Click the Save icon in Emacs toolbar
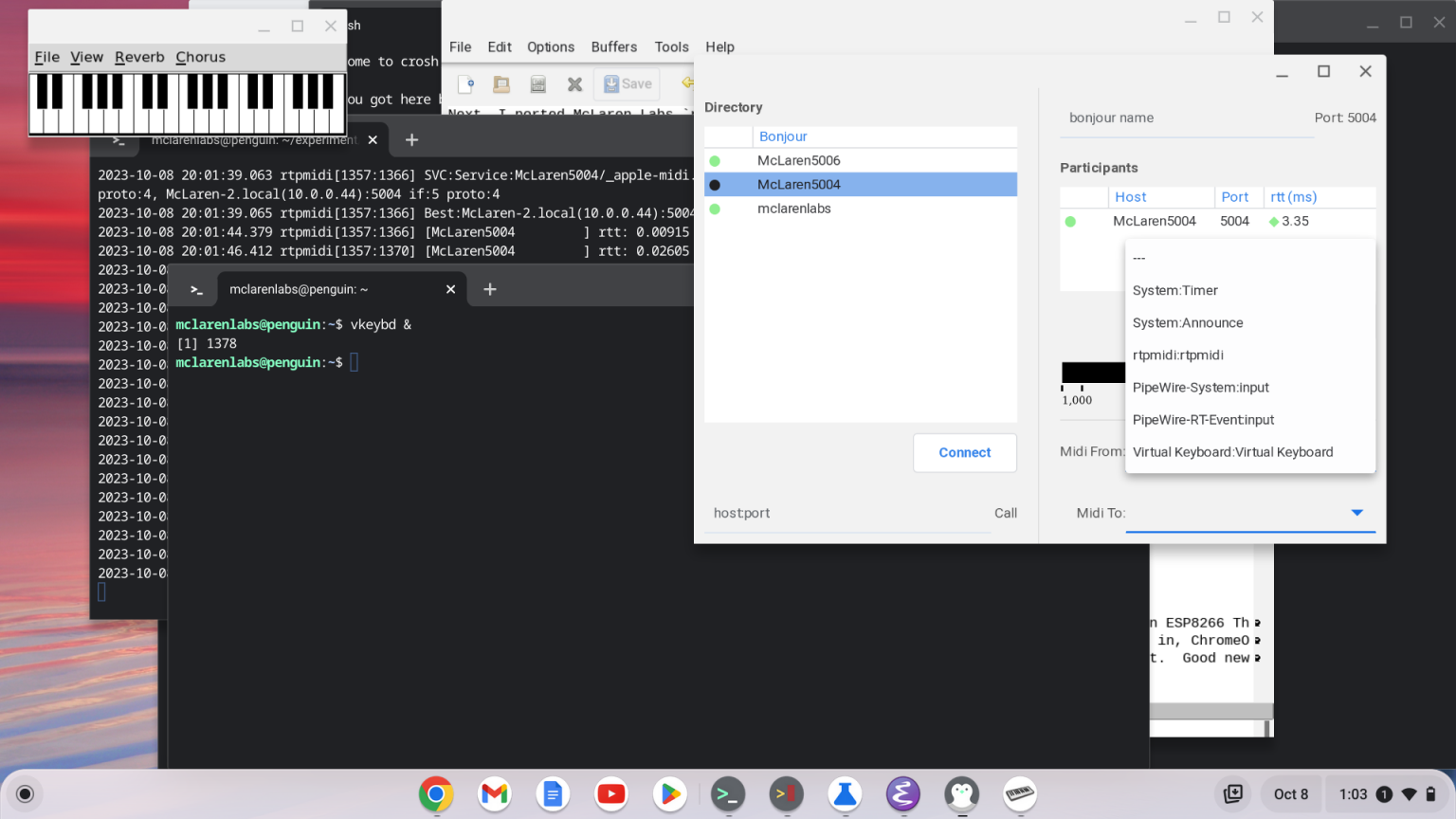This screenshot has height=819, width=1456. pyautogui.click(x=626, y=83)
